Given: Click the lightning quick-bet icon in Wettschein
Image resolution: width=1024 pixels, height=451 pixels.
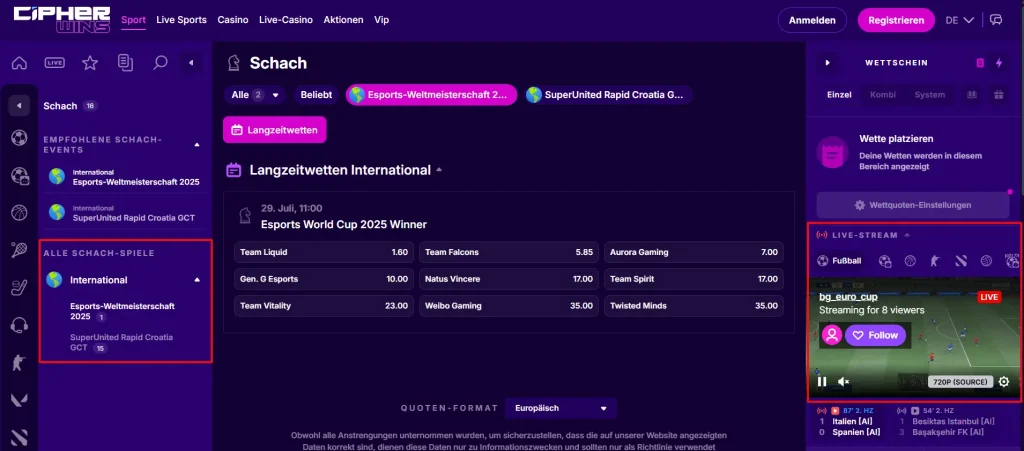Looking at the screenshot, I should coord(999,63).
